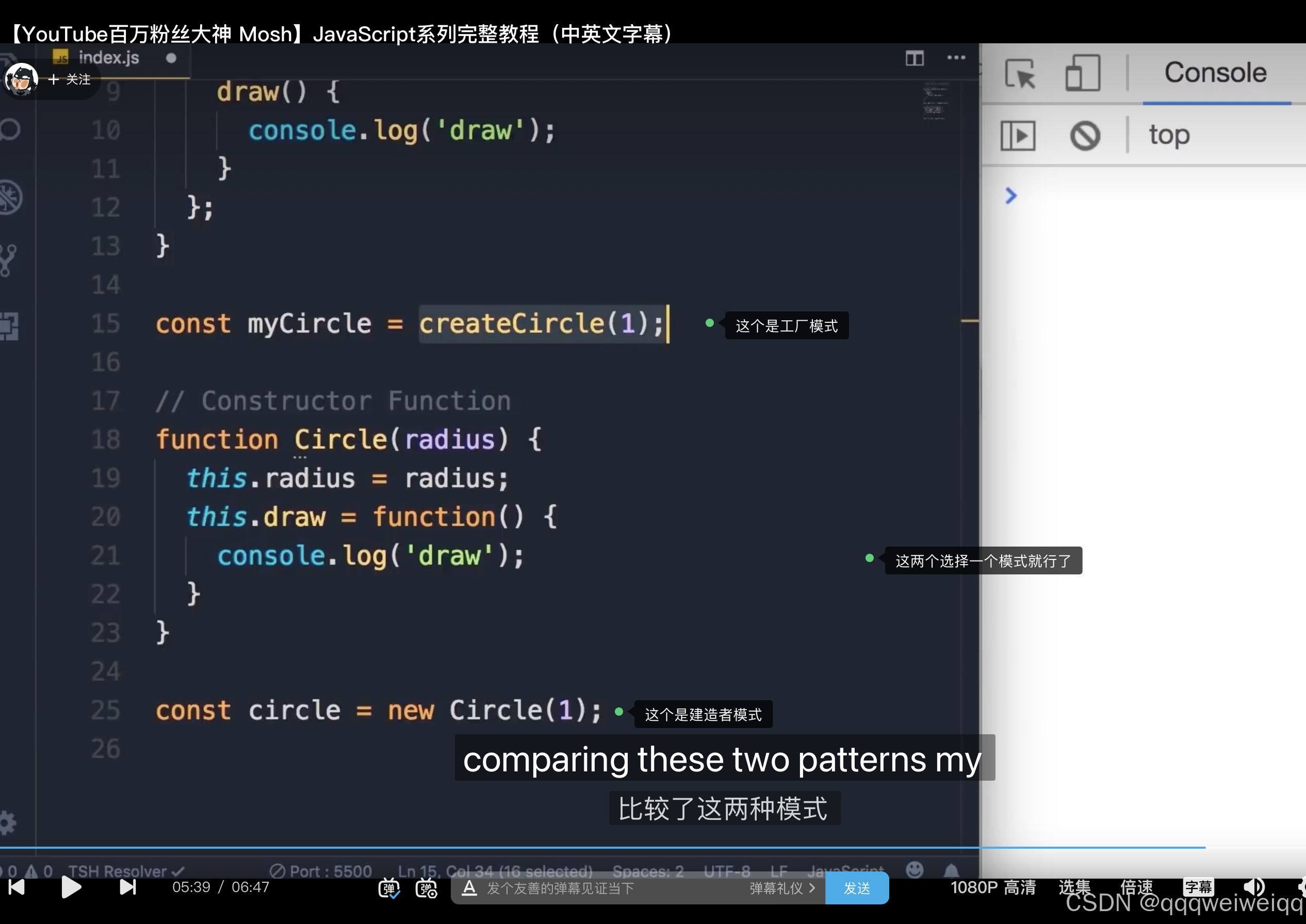Click the 发送 send button
The image size is (1306, 924).
(x=856, y=888)
